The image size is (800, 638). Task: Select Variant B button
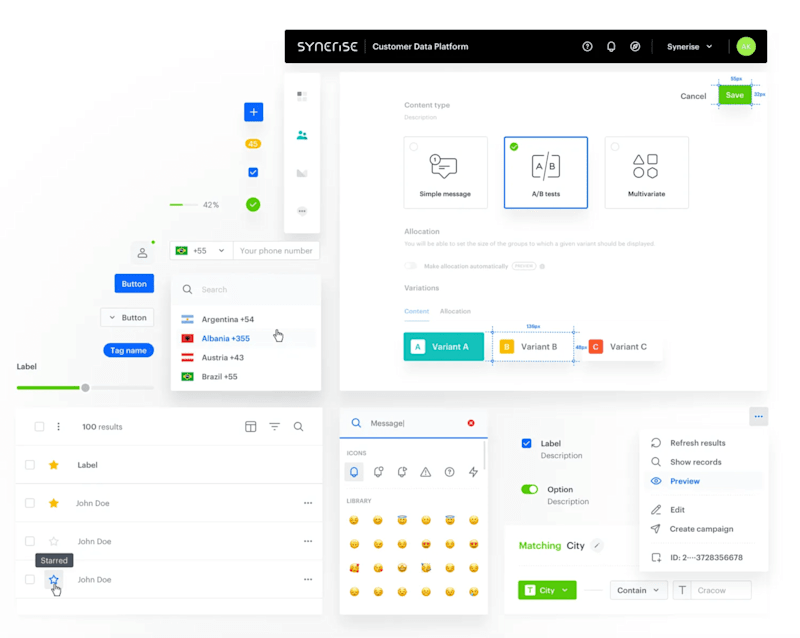533,347
